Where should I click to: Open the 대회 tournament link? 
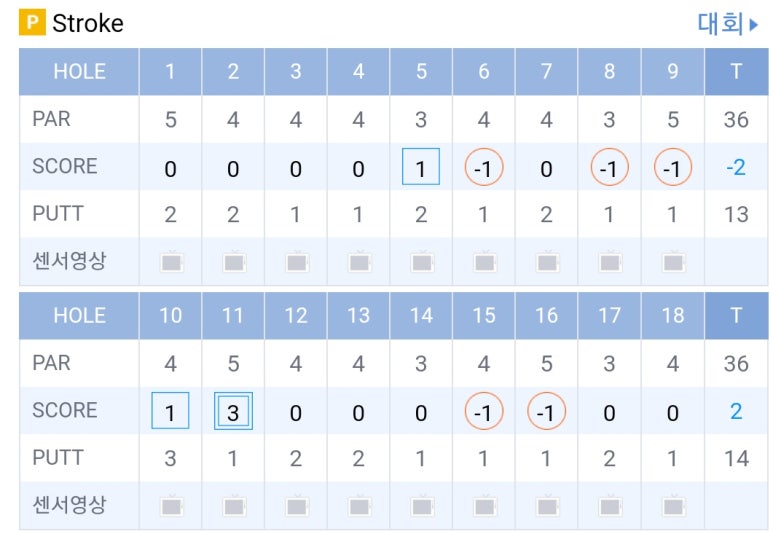coord(720,24)
